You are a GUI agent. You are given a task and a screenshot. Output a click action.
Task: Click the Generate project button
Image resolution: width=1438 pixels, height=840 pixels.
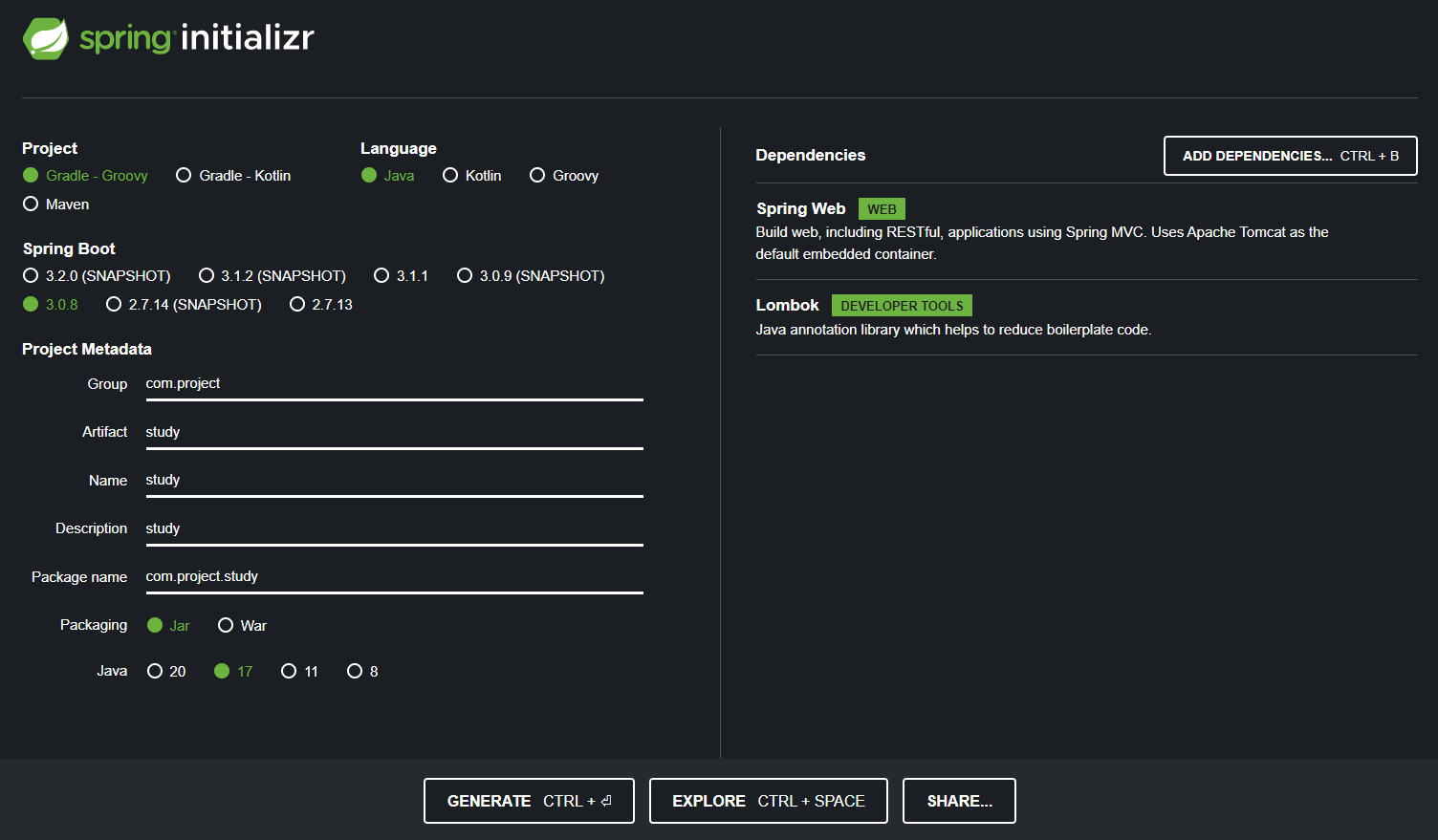529,801
